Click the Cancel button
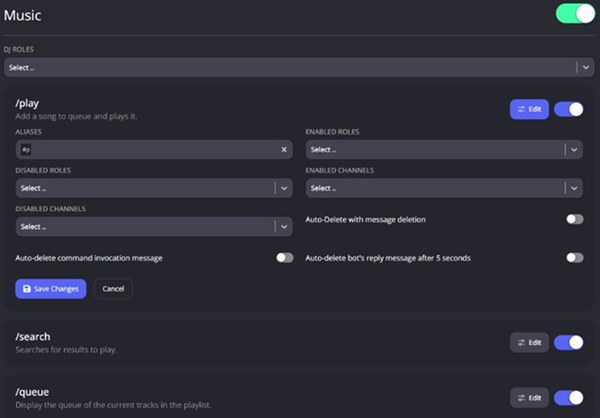600x418 pixels. click(x=113, y=288)
